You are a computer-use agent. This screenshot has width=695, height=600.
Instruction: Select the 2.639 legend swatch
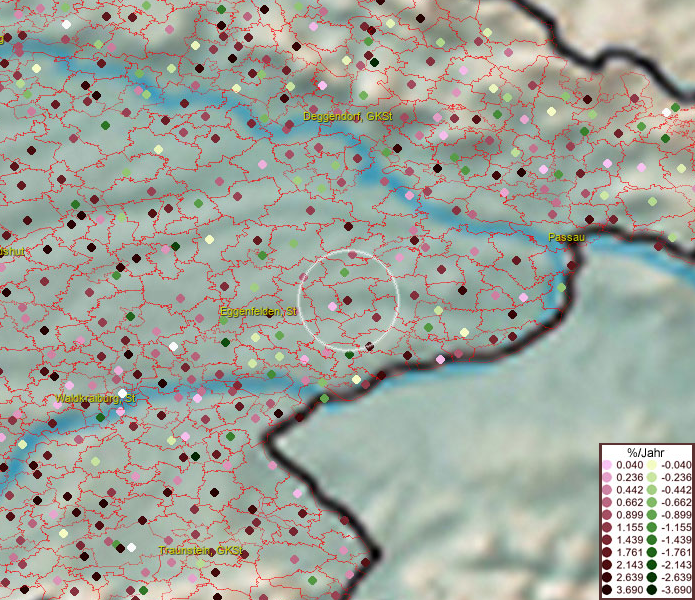tap(607, 577)
